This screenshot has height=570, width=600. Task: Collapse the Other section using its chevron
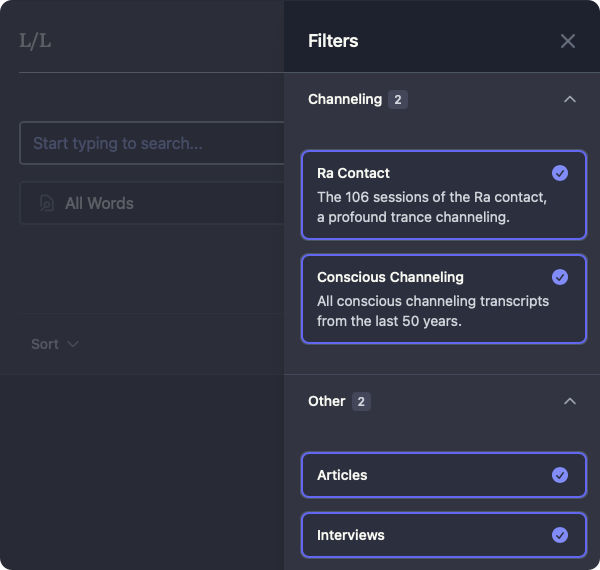click(570, 401)
